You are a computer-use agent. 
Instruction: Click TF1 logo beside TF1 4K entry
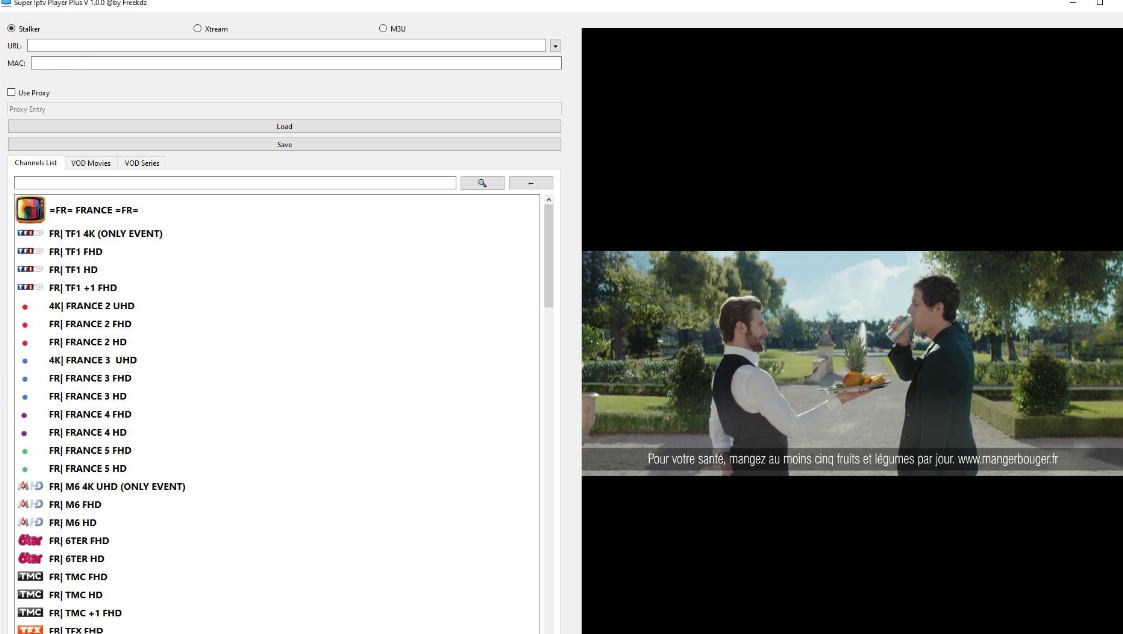click(30, 234)
